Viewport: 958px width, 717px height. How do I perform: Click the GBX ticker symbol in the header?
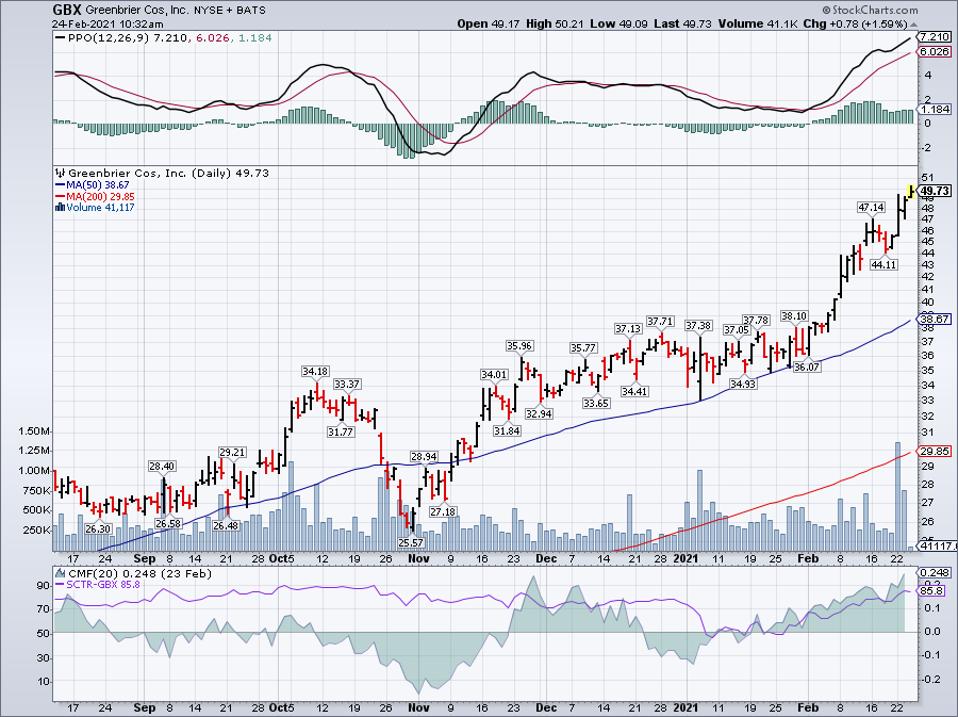pos(66,10)
